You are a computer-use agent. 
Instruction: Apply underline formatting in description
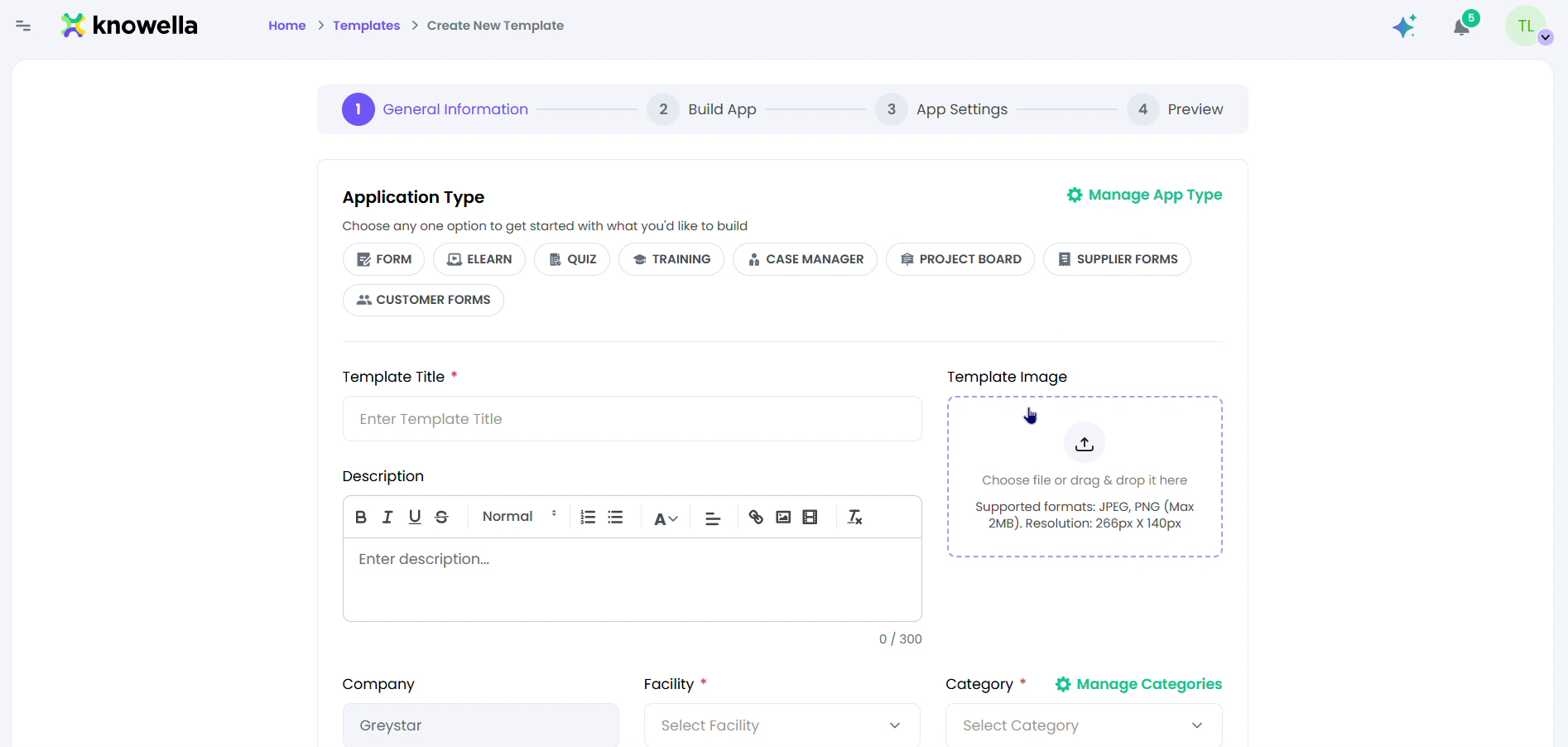pyautogui.click(x=415, y=517)
